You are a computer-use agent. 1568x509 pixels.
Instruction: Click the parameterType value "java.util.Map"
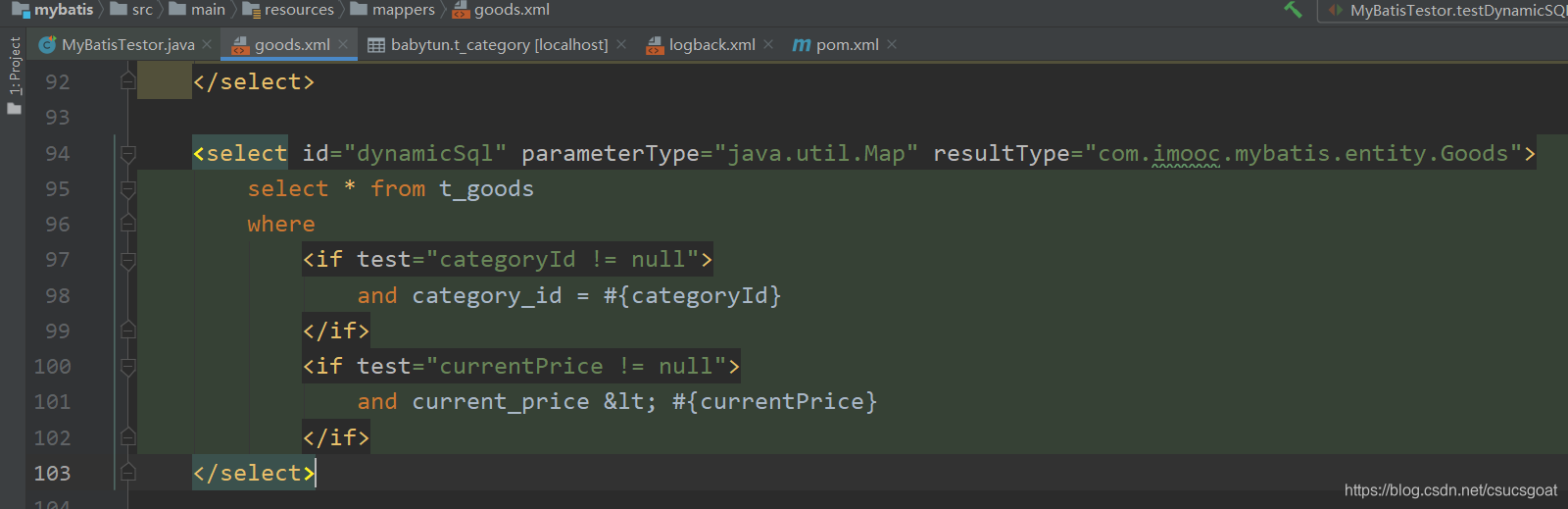[816, 153]
